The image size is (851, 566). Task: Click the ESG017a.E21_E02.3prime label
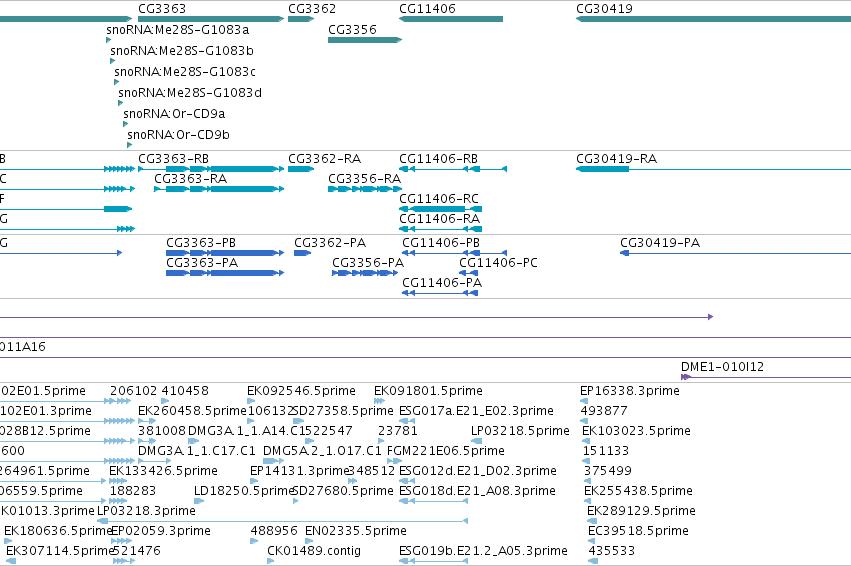pos(476,411)
